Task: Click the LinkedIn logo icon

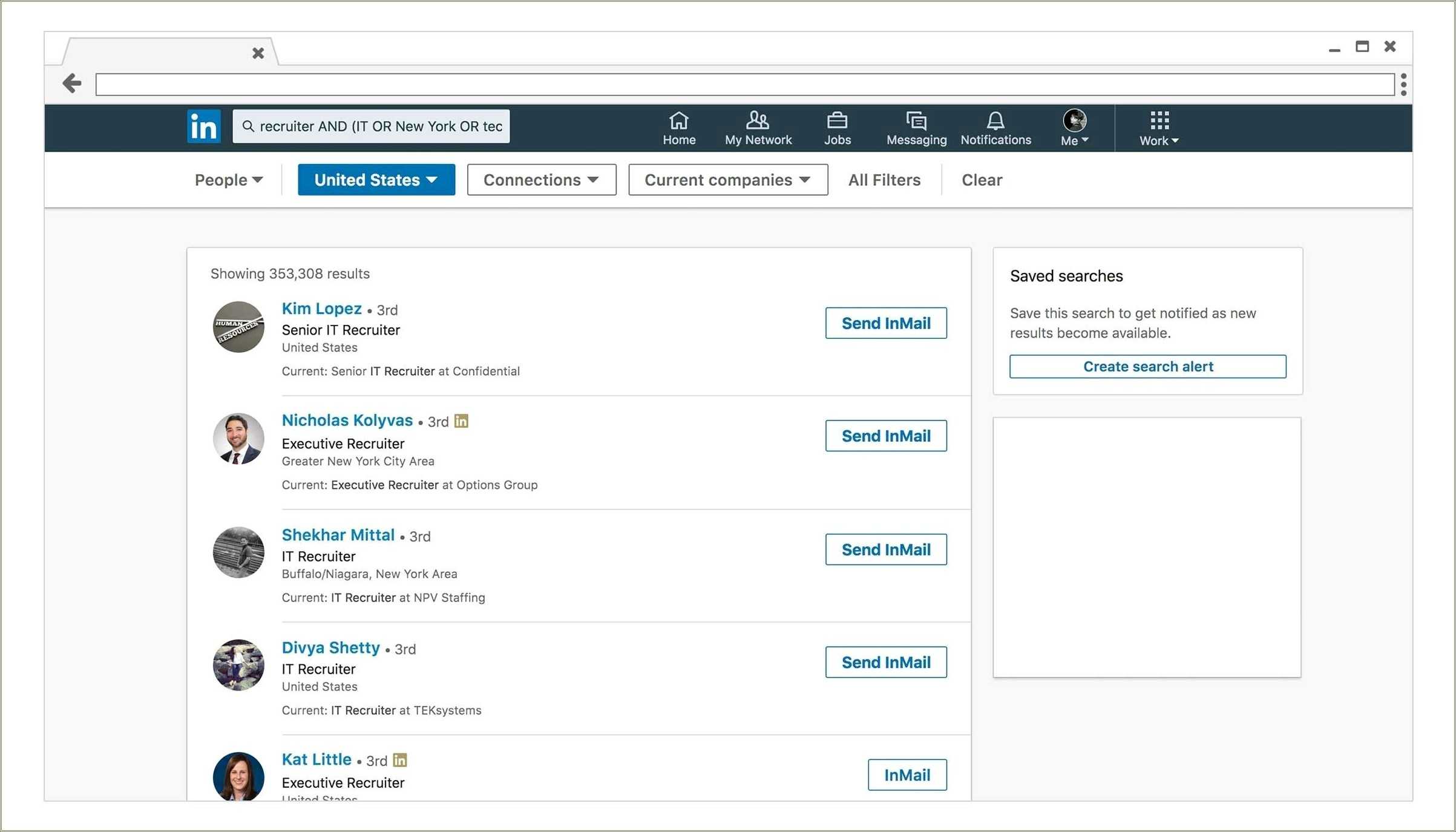Action: [x=203, y=126]
